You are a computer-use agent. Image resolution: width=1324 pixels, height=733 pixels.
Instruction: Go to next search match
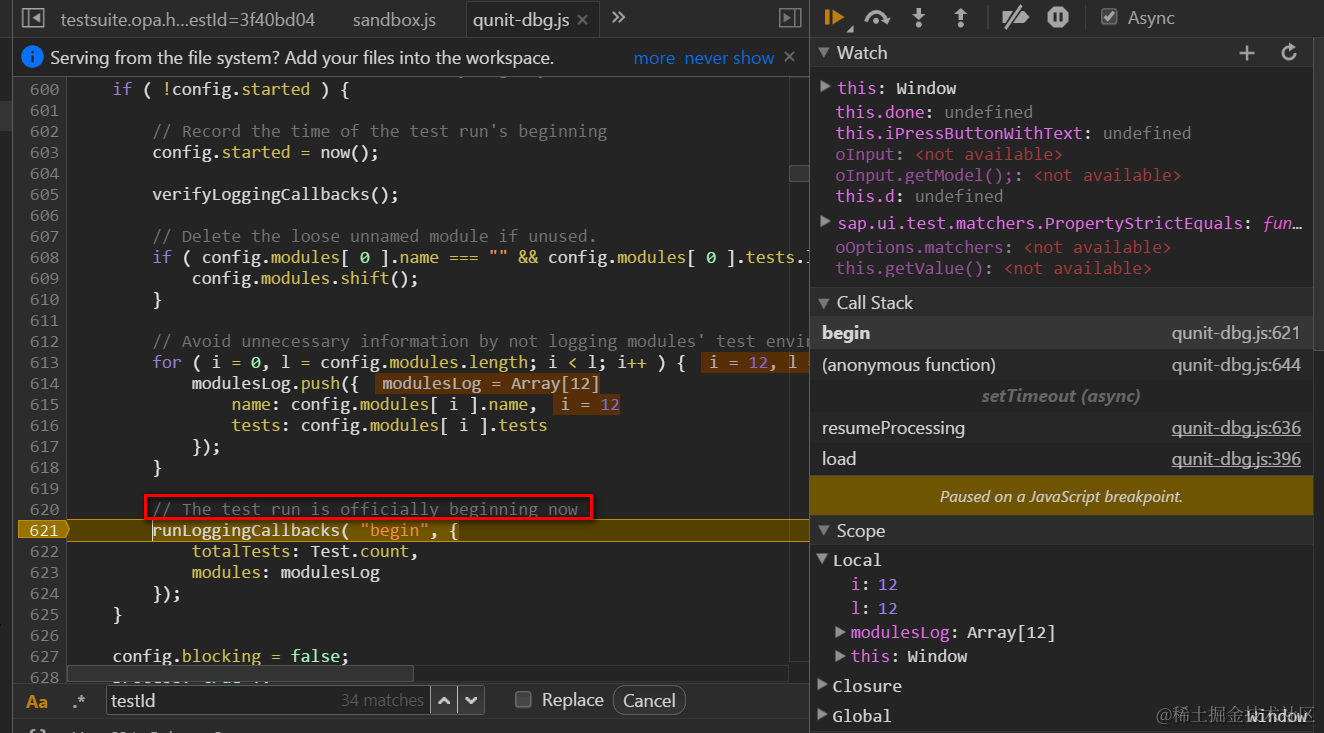(471, 700)
